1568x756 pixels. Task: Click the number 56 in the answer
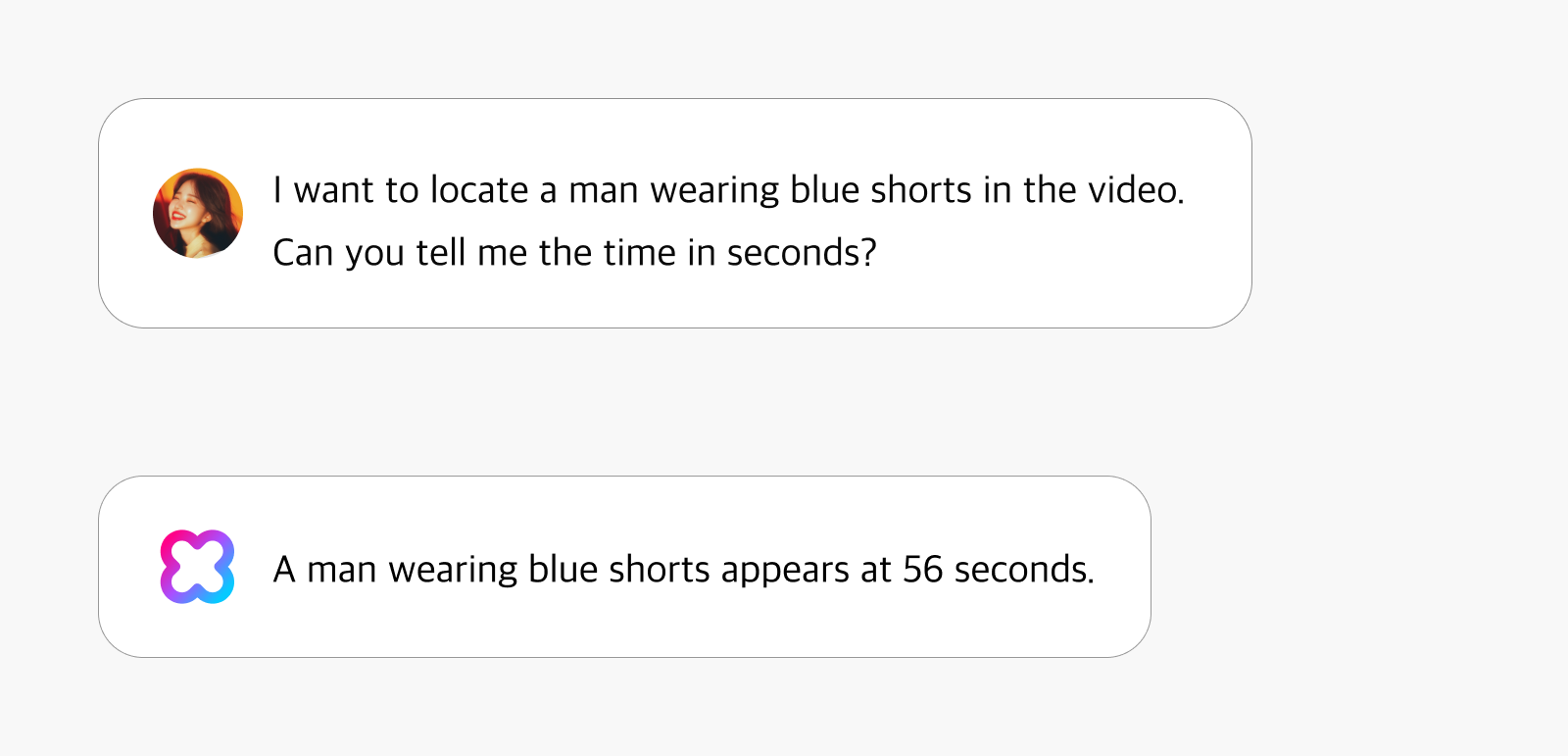(922, 570)
